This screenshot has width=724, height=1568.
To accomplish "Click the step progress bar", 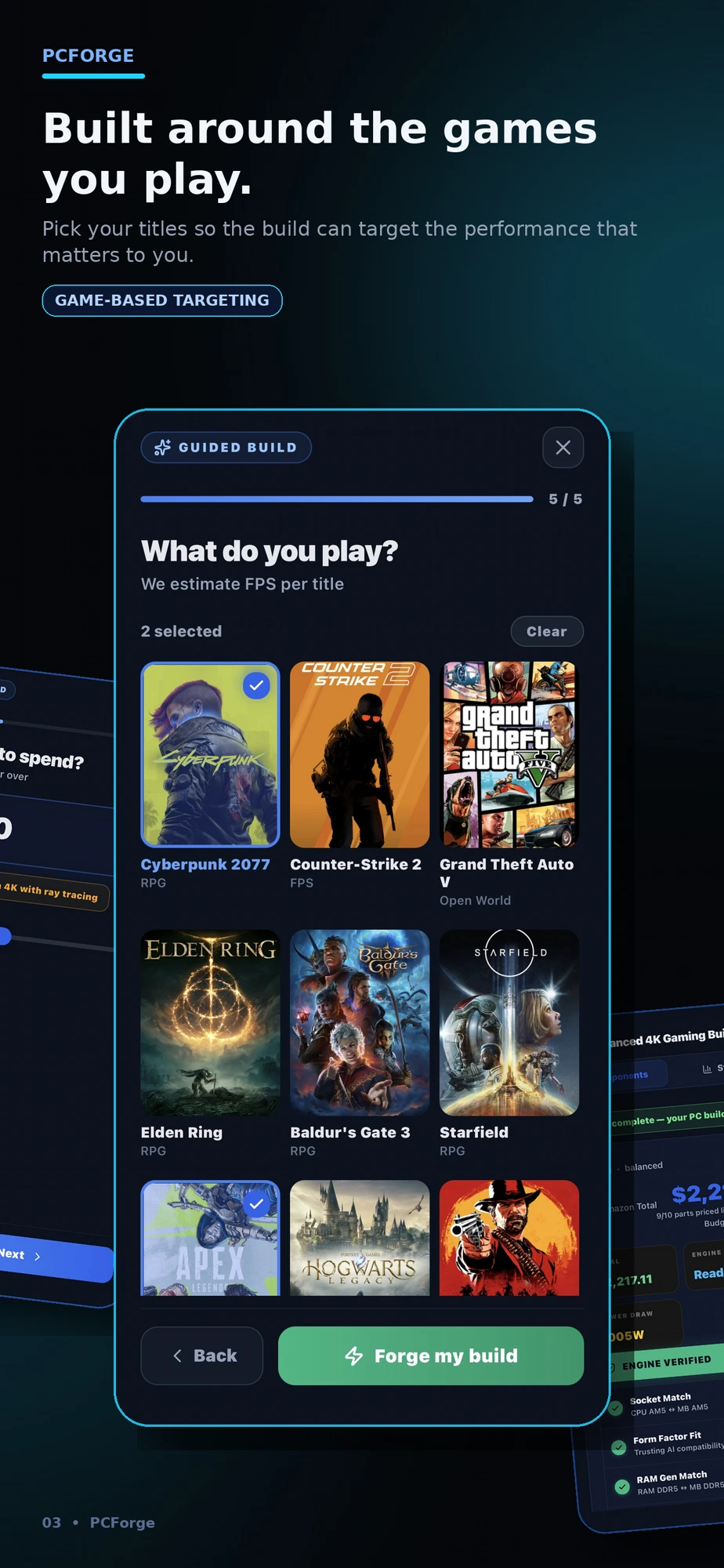I will [337, 499].
